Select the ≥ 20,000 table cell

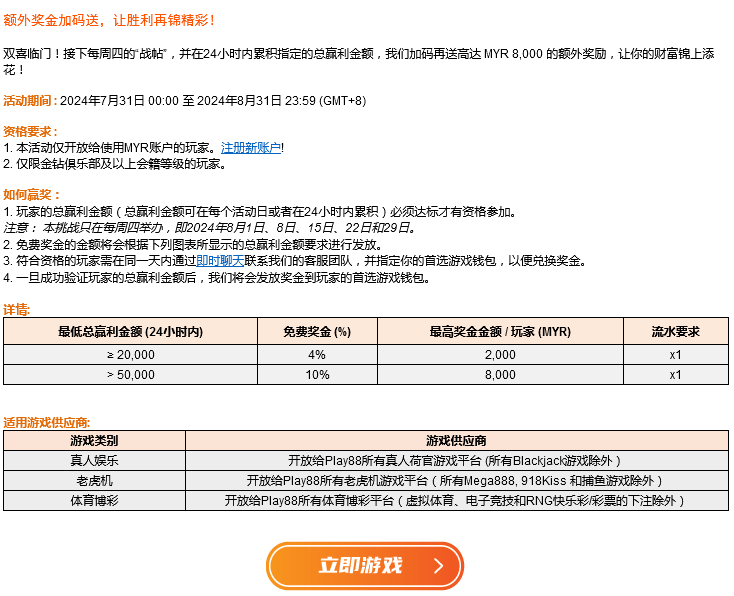pos(131,355)
